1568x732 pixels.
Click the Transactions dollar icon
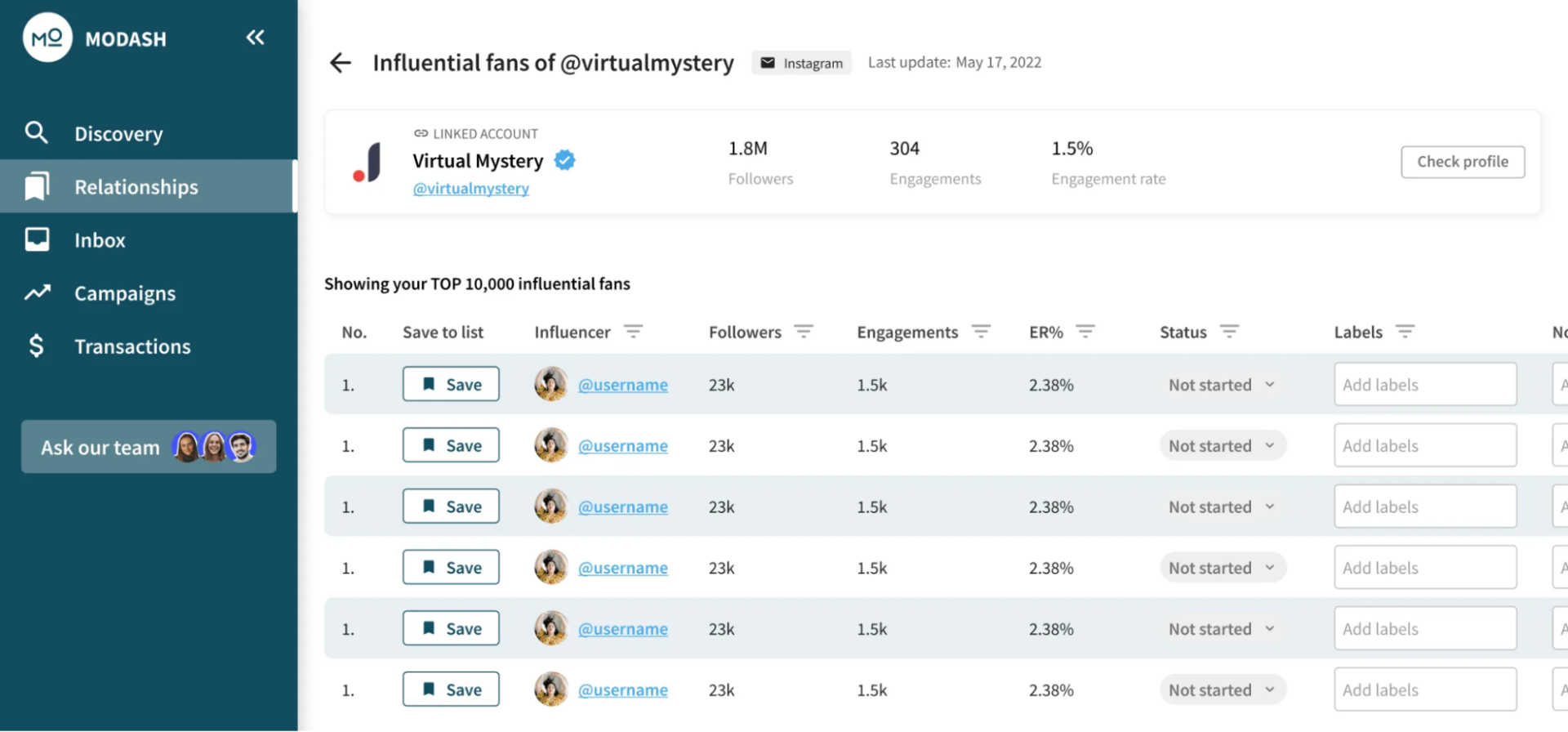[x=37, y=345]
